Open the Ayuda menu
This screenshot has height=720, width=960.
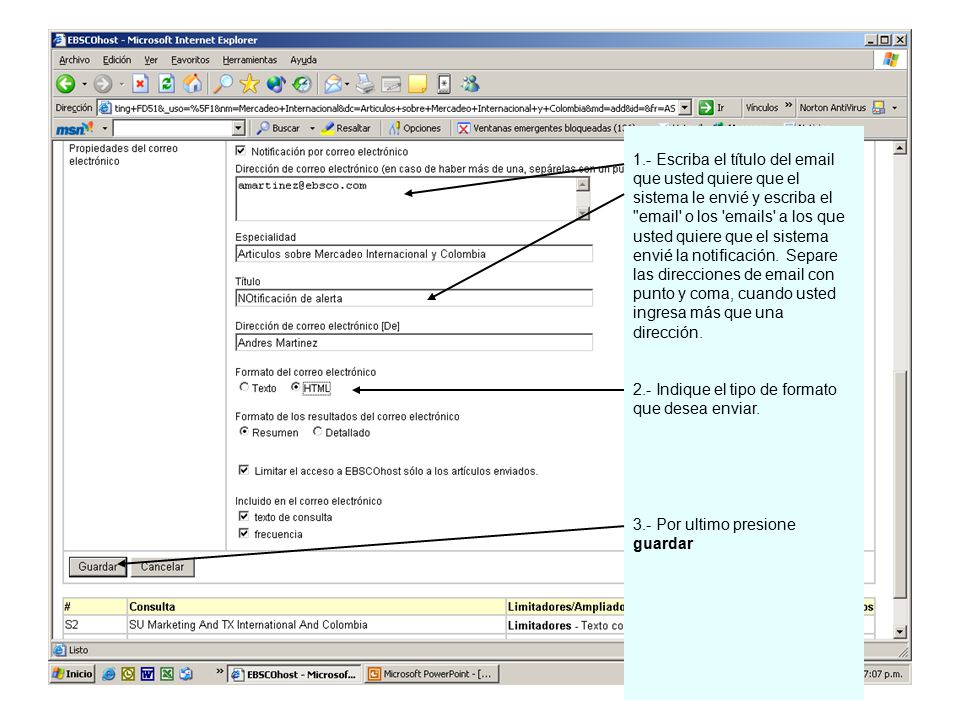point(304,60)
